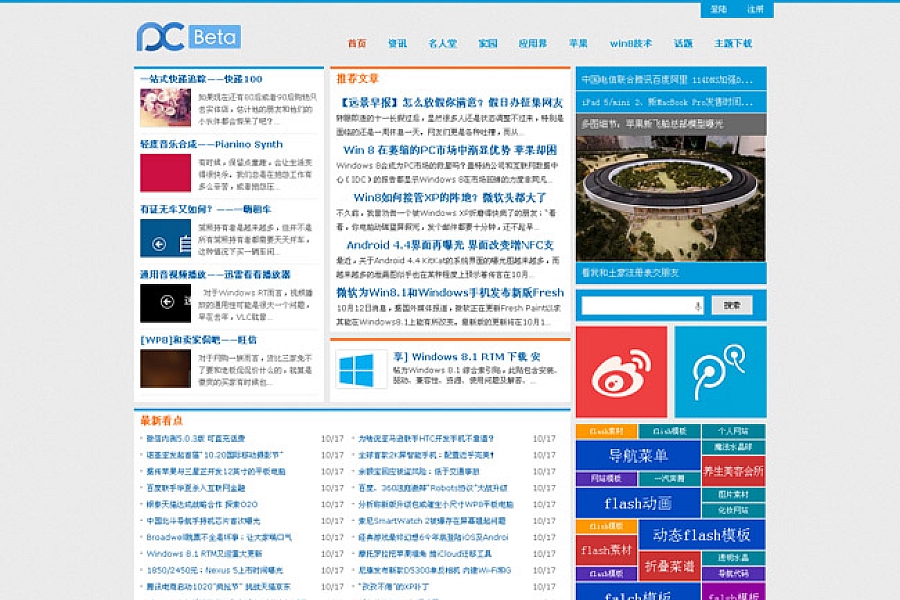The image size is (900, 600).
Task: Open the 主题下载 nav item
Action: pos(733,43)
